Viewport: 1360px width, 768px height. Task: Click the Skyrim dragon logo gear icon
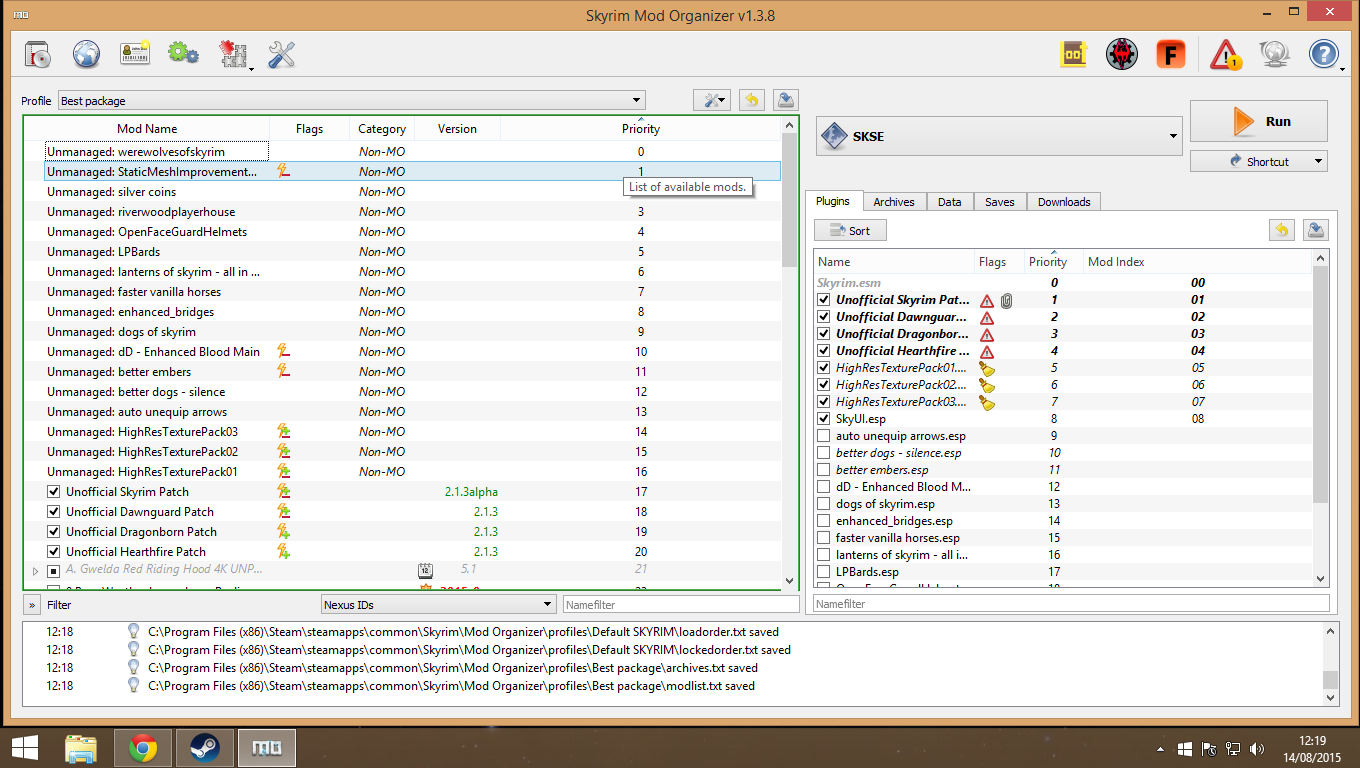point(1122,55)
